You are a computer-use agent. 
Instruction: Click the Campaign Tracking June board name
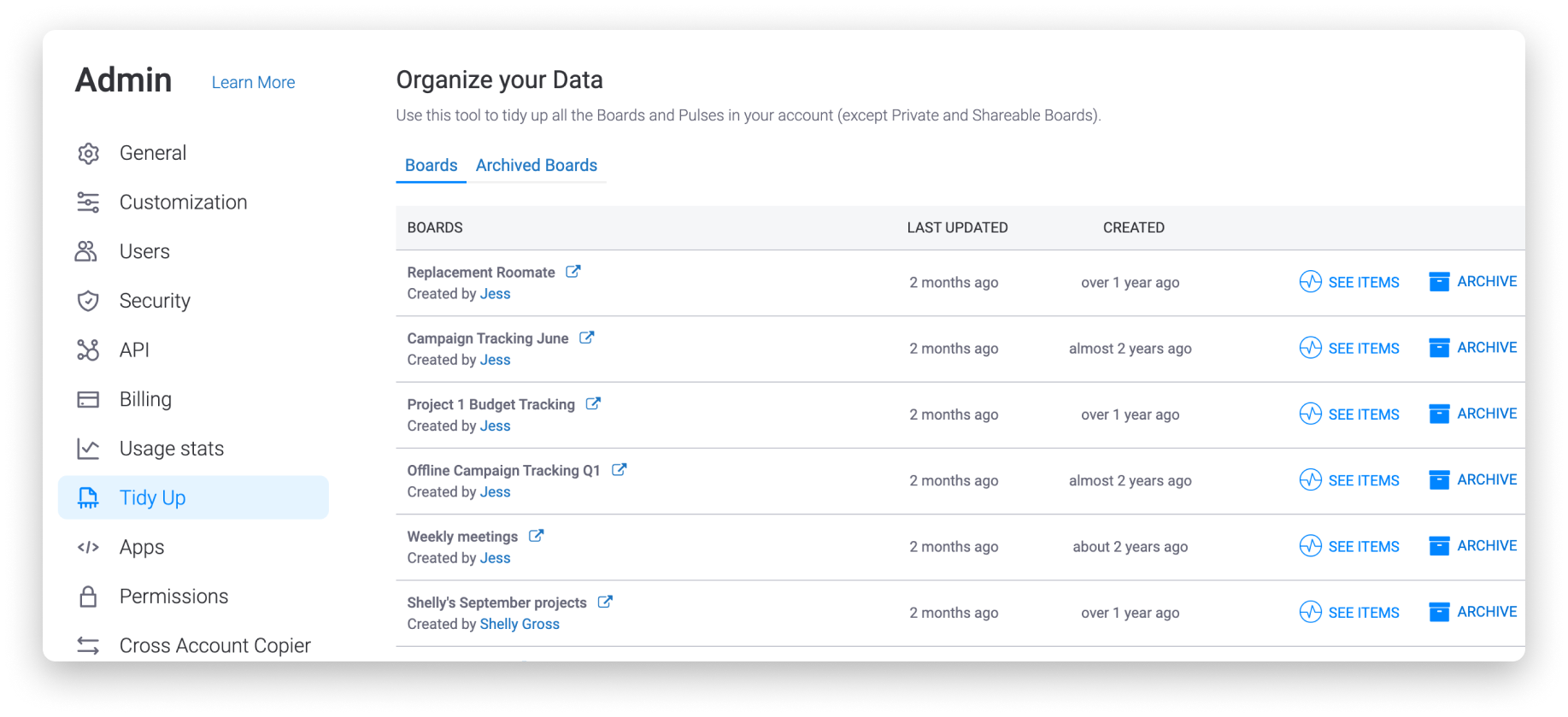488,338
